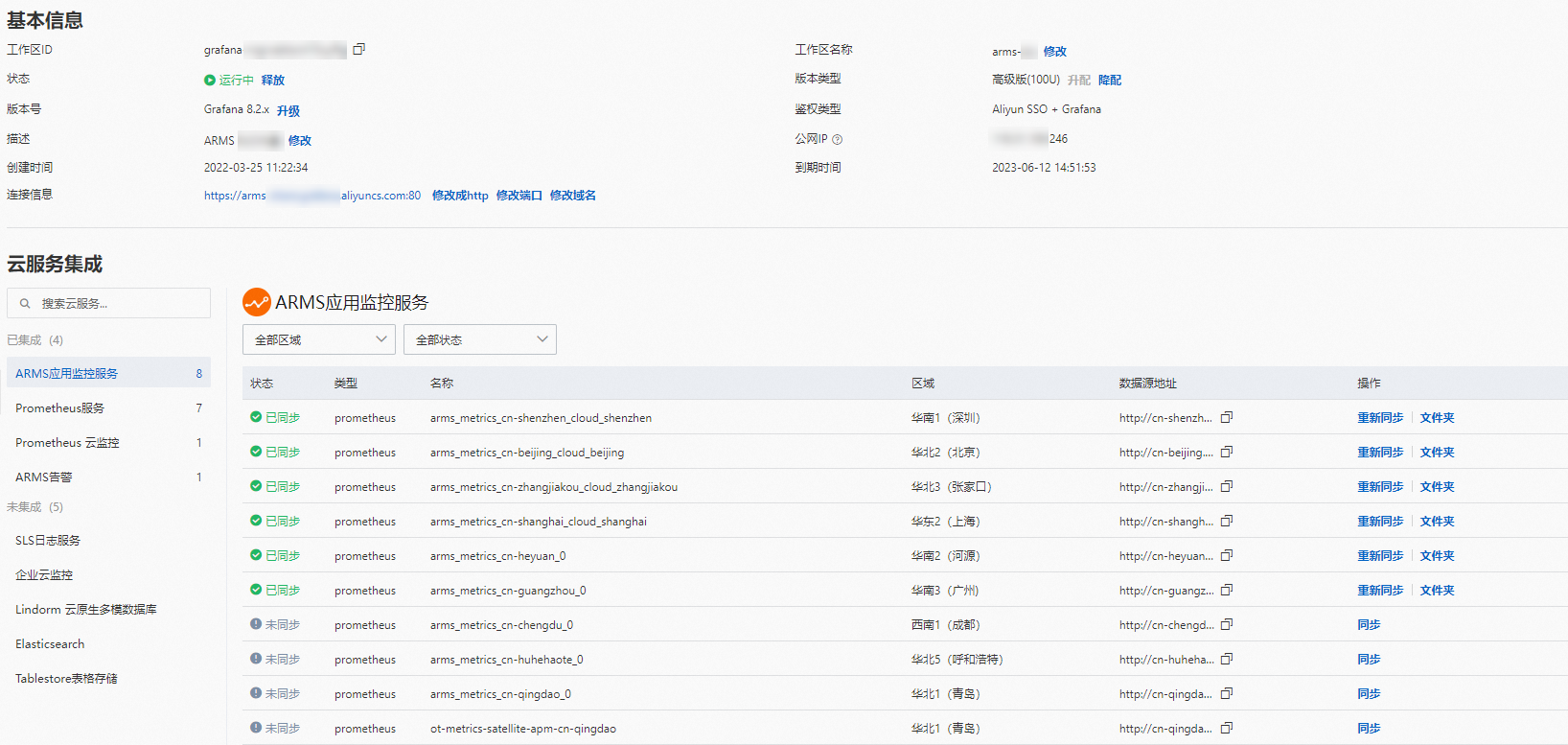
Task: Focus the 搜索云服务 search field
Action: [x=108, y=303]
